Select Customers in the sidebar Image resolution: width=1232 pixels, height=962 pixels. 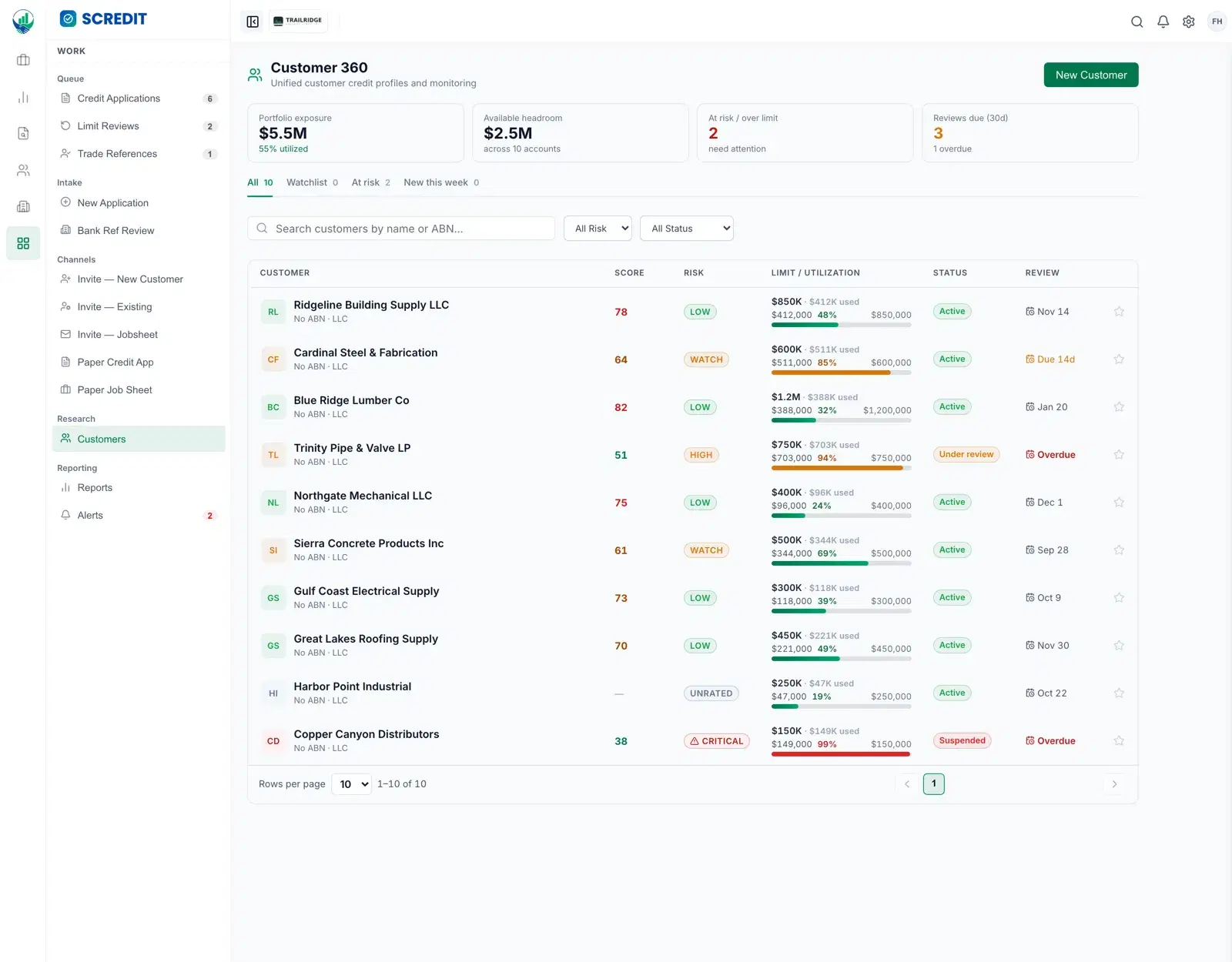(x=139, y=439)
